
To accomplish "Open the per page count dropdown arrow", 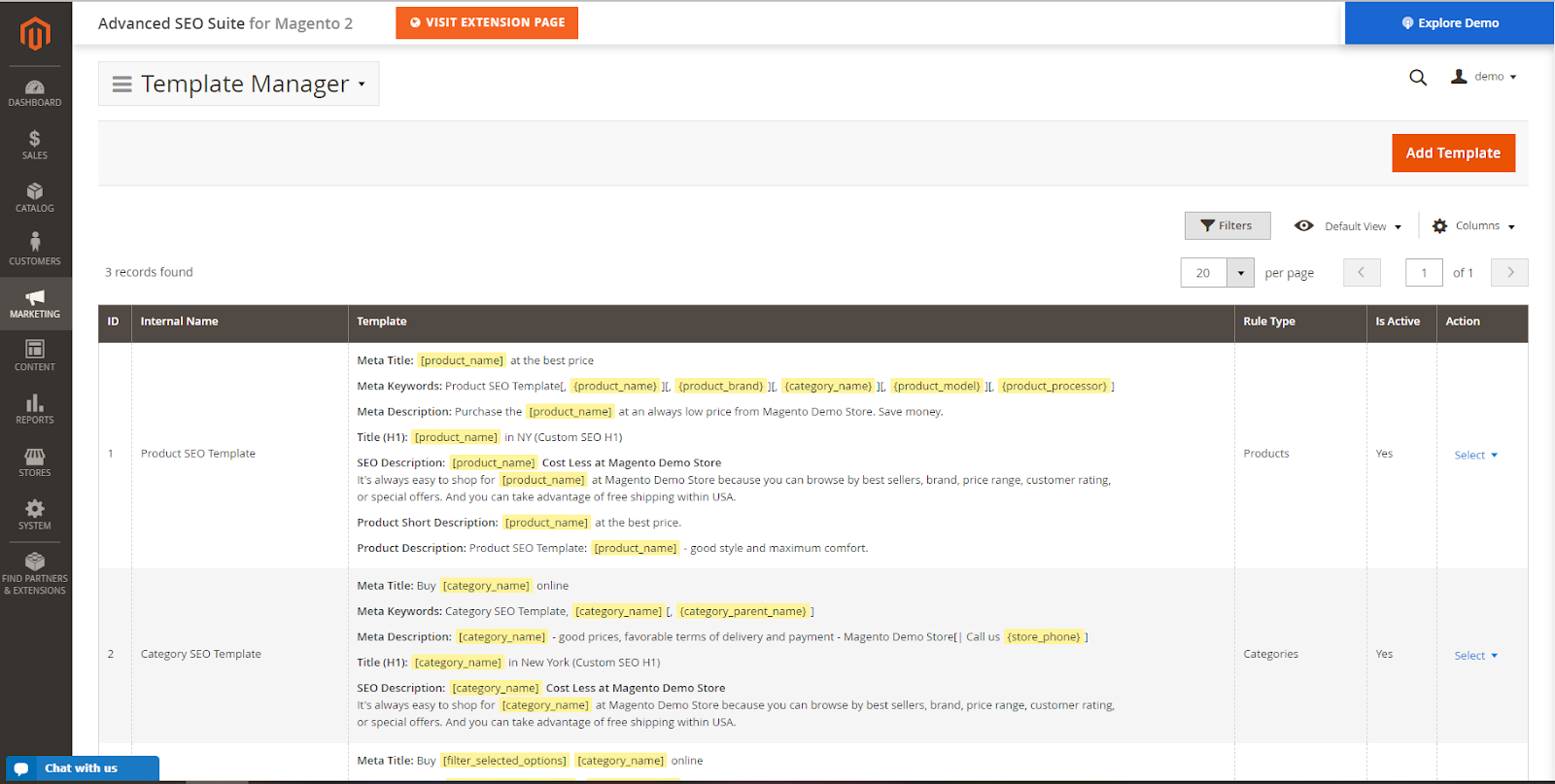I will (1241, 273).
